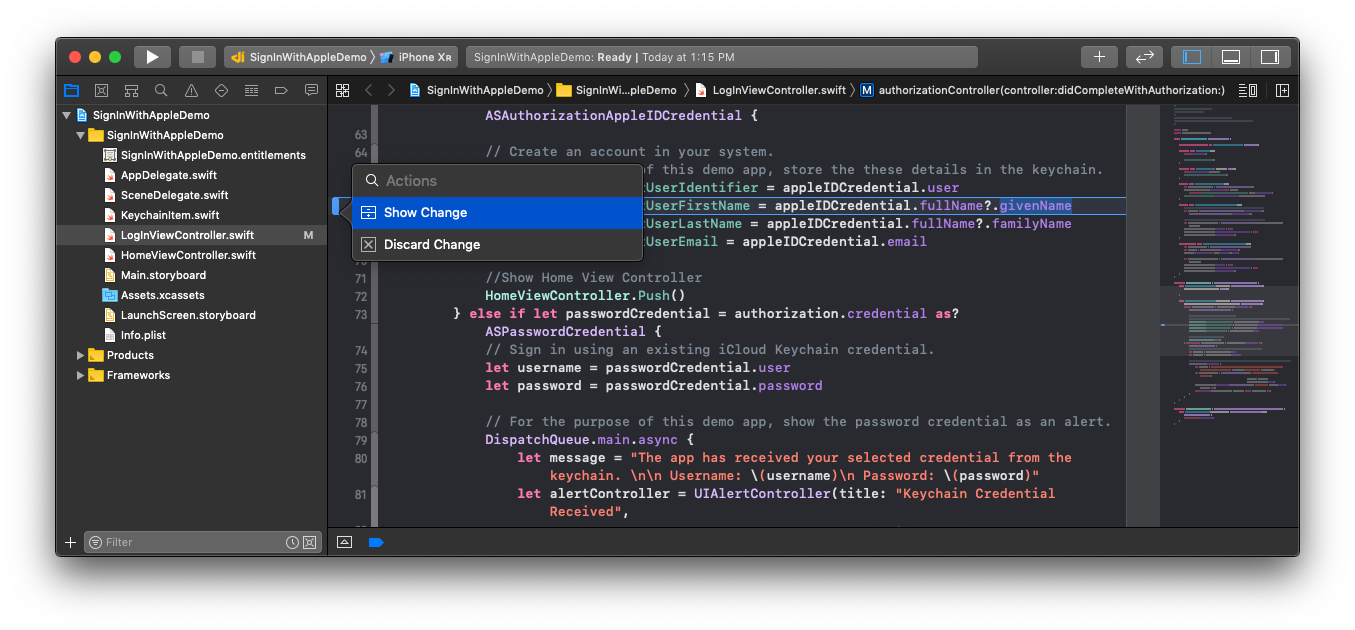Choose Show Change from Actions menu
The image size is (1355, 630).
497,212
